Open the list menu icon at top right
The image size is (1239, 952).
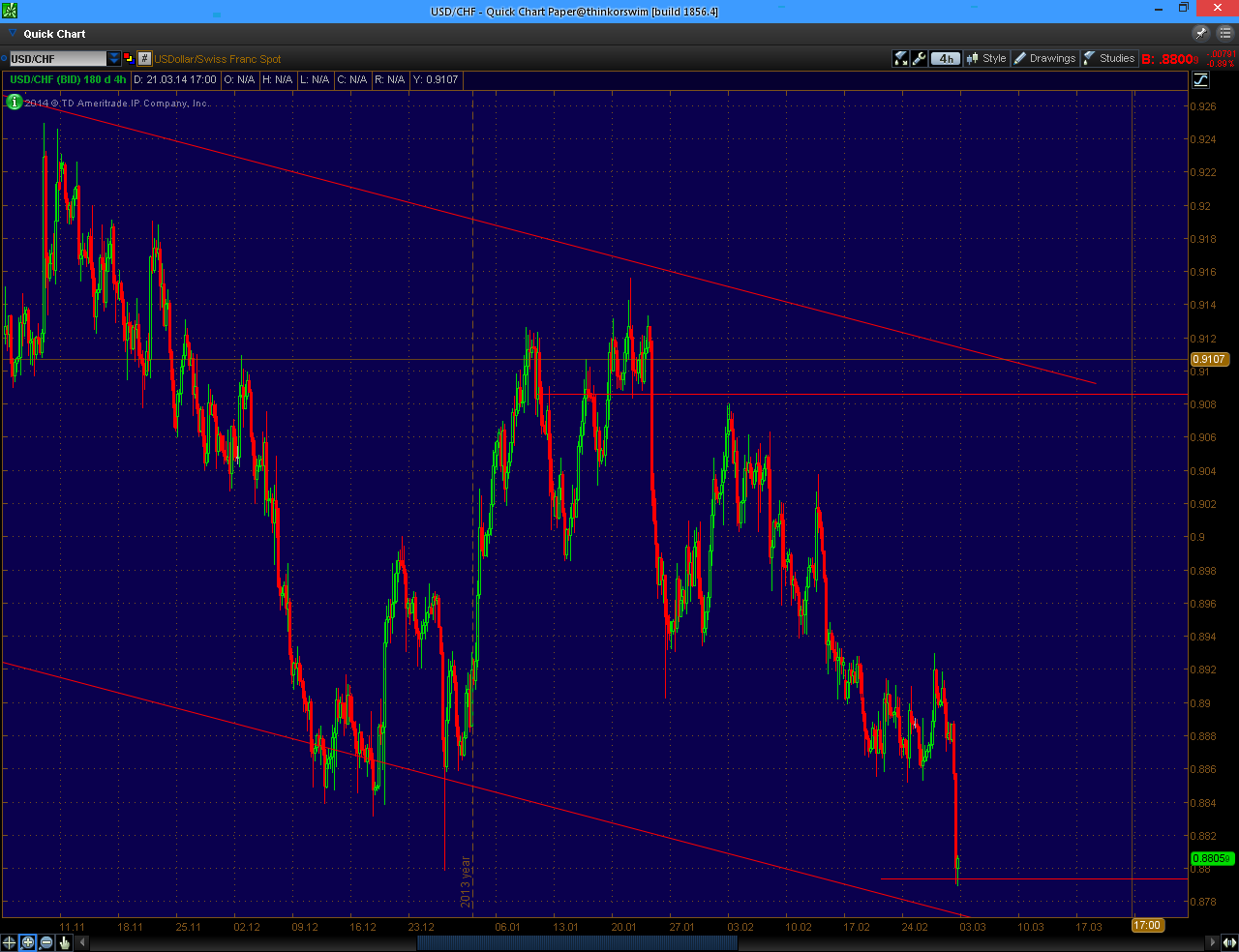pyautogui.click(x=1224, y=33)
